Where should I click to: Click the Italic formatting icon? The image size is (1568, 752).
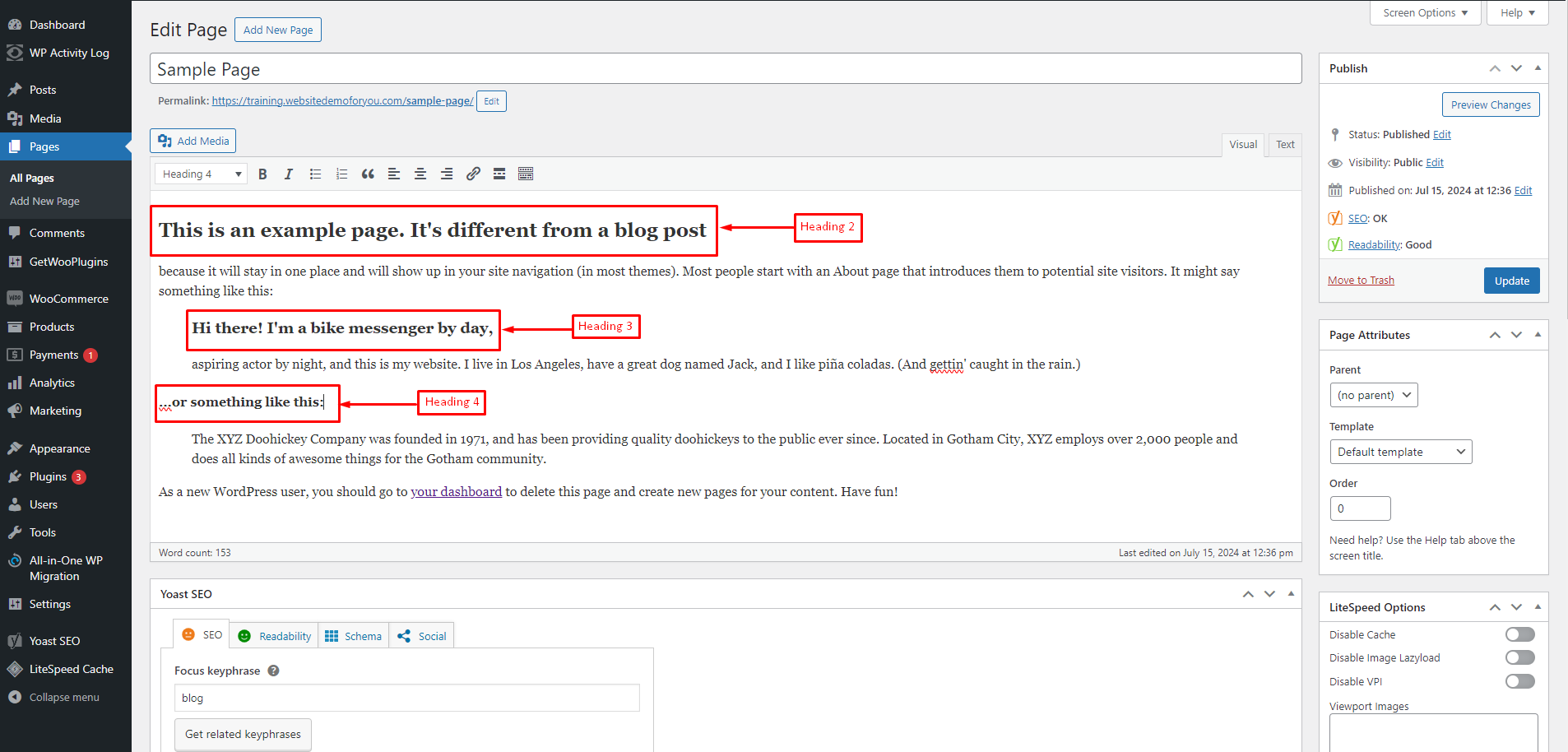(x=289, y=174)
